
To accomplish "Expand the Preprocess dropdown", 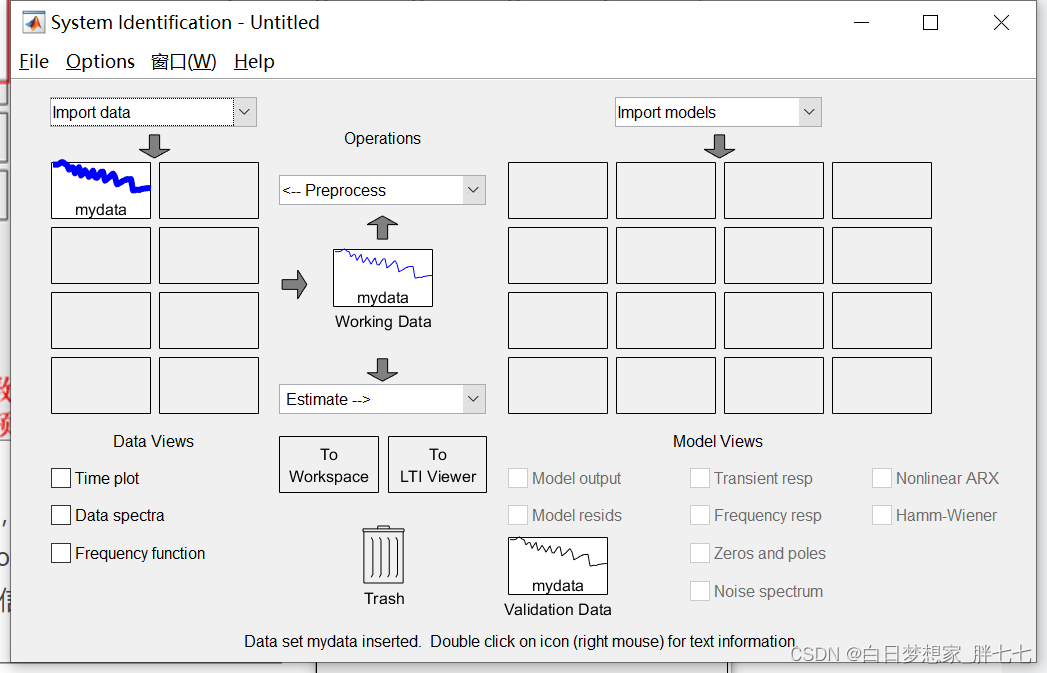I will [382, 190].
